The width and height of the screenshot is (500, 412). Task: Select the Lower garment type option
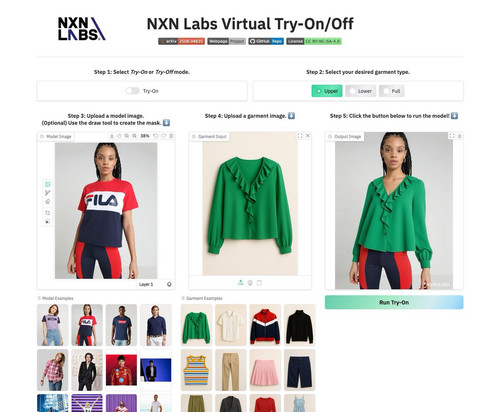coord(361,91)
